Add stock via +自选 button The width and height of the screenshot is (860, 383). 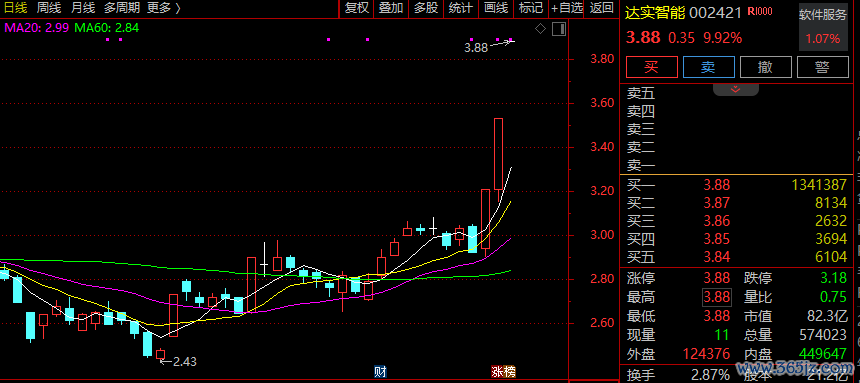click(x=568, y=8)
